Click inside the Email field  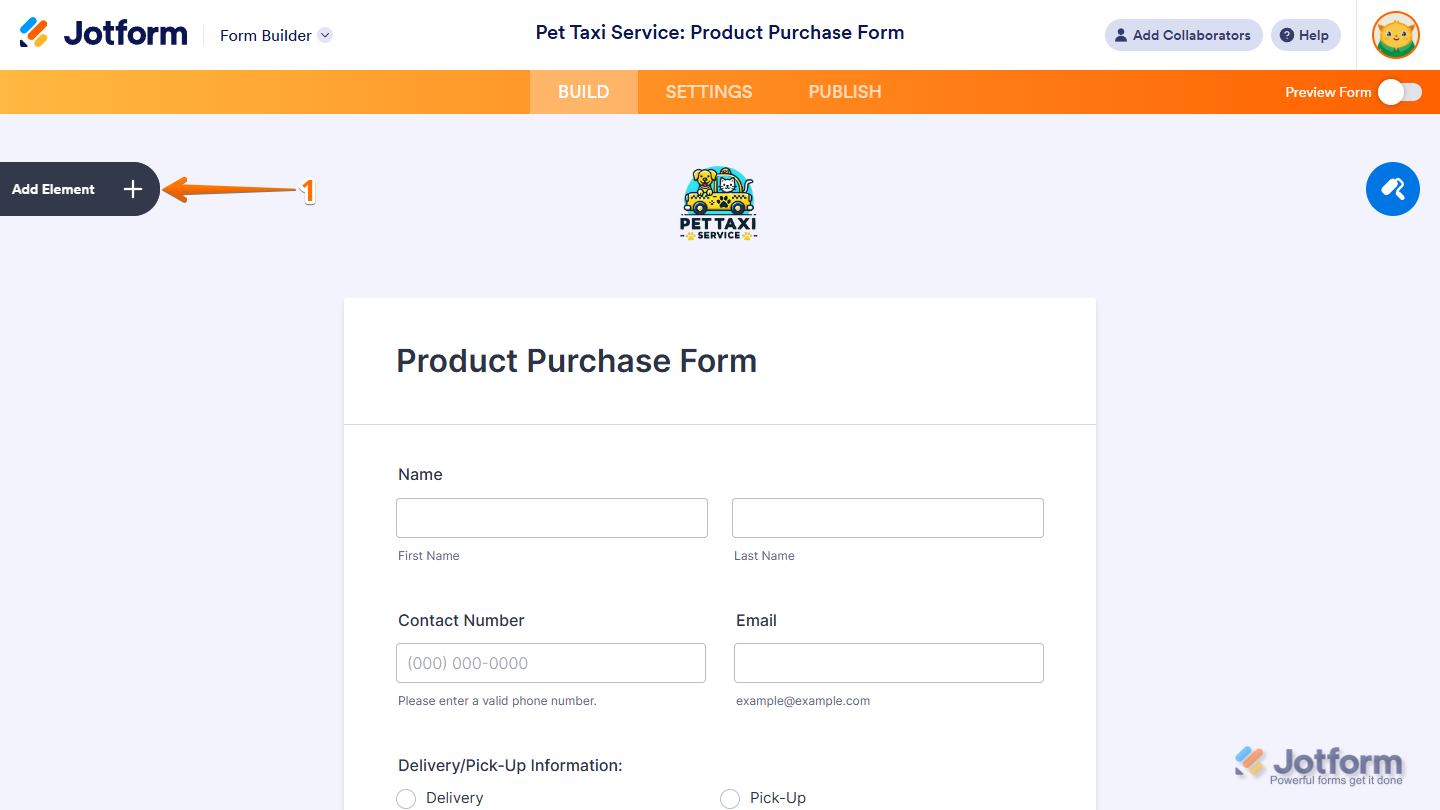click(888, 663)
